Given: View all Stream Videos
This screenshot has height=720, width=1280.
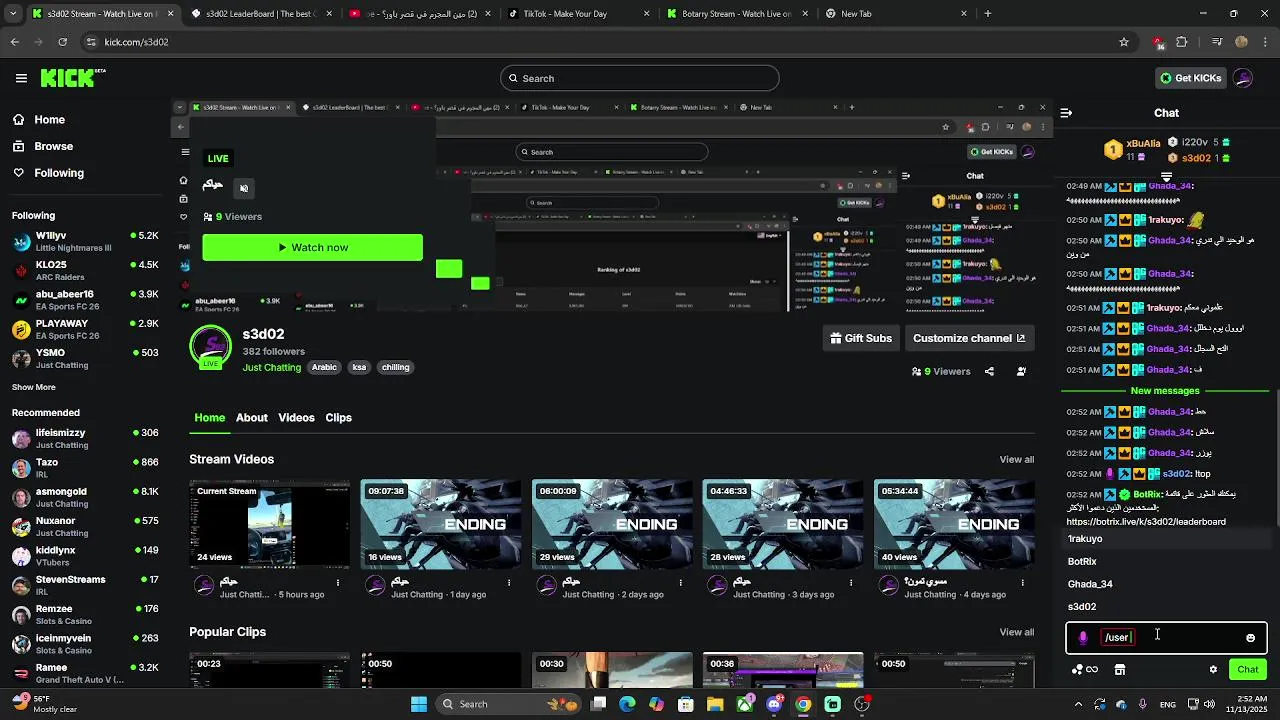Looking at the screenshot, I should pyautogui.click(x=1016, y=460).
